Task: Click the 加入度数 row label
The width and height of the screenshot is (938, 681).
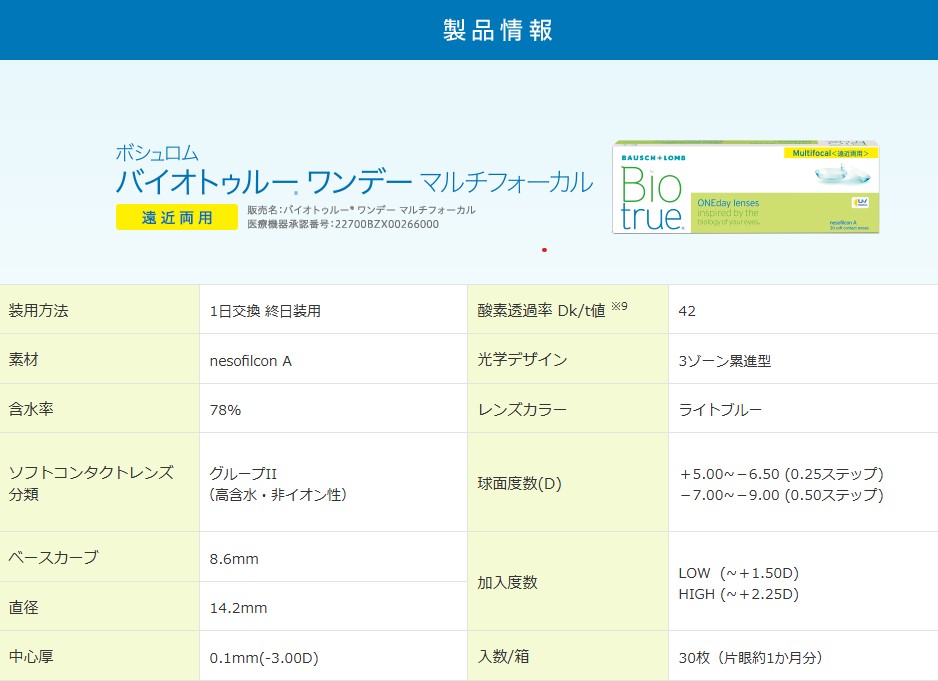Action: point(507,582)
